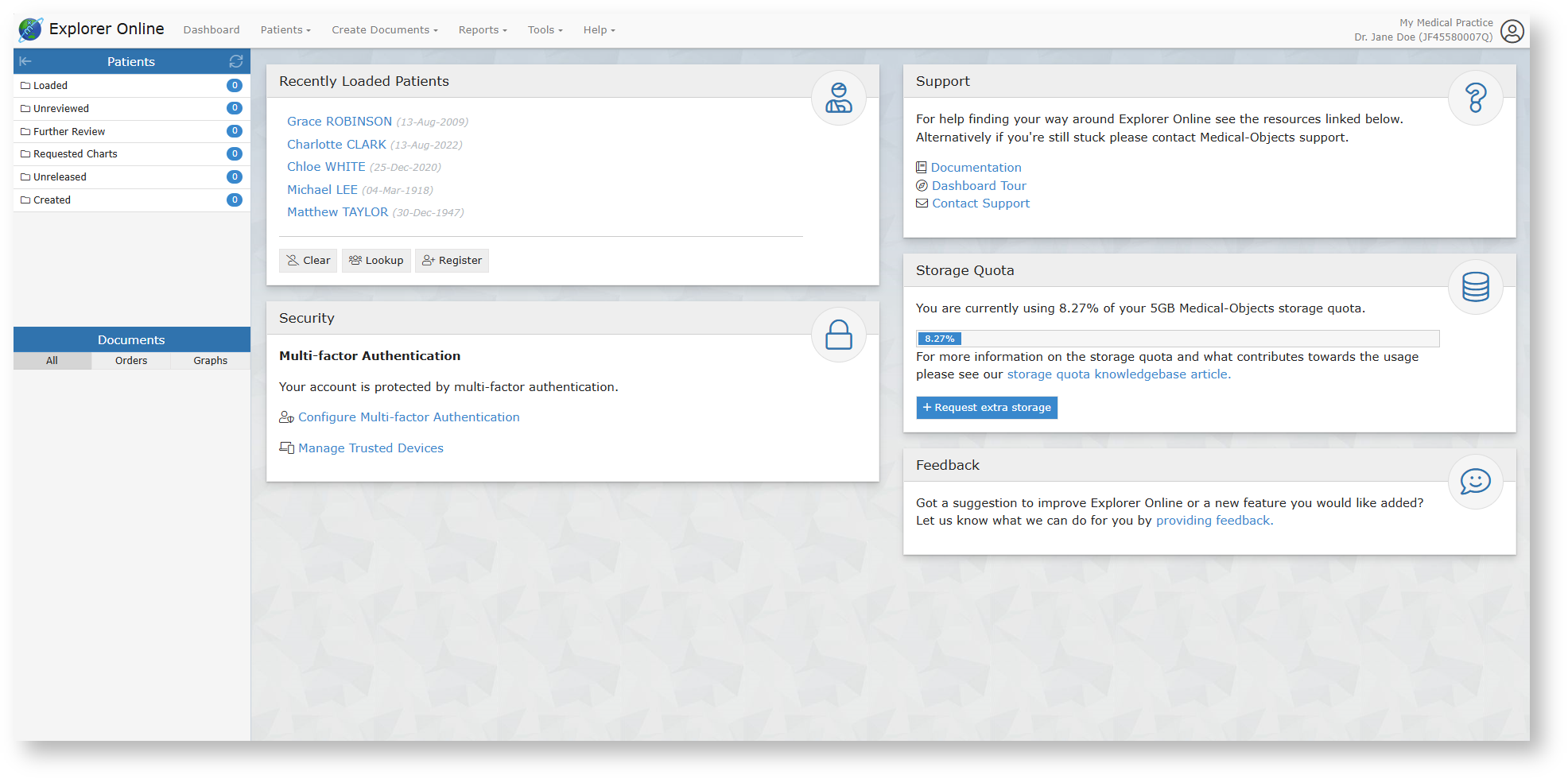1568x779 pixels.
Task: Click the Storage Quota database icon
Action: click(x=1475, y=287)
